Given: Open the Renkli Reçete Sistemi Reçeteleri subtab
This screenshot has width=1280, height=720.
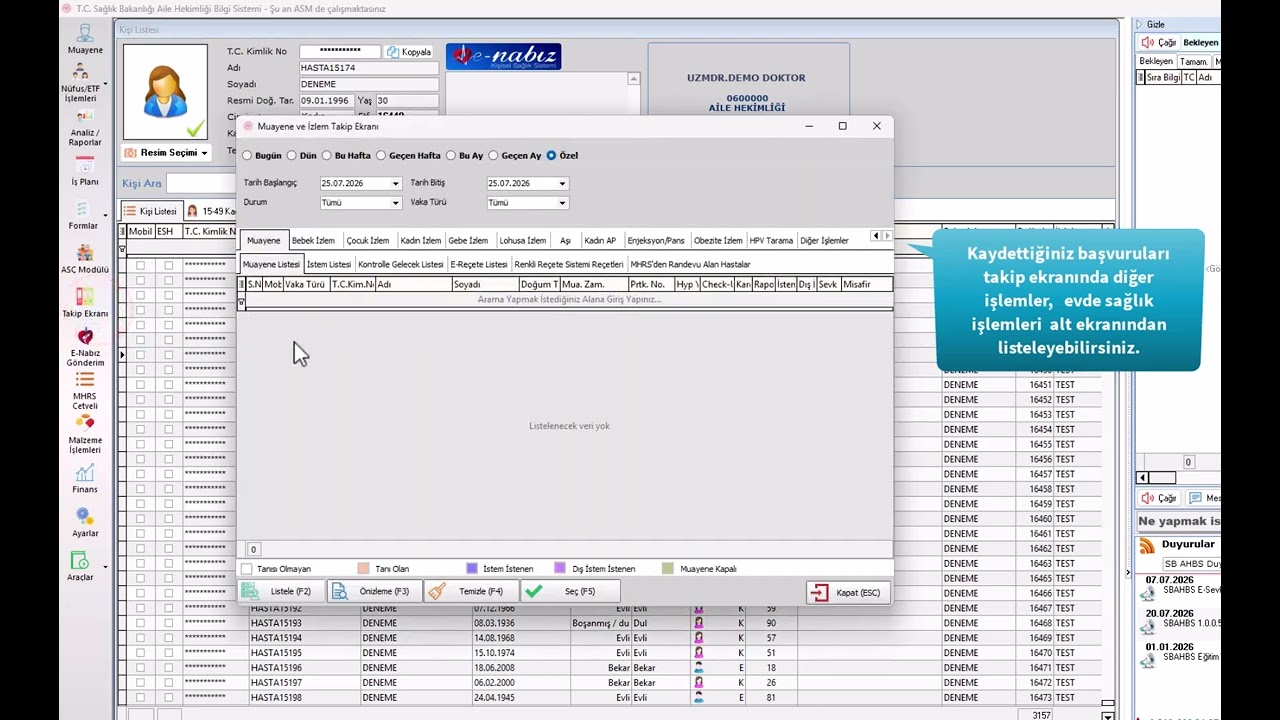Looking at the screenshot, I should click(569, 265).
